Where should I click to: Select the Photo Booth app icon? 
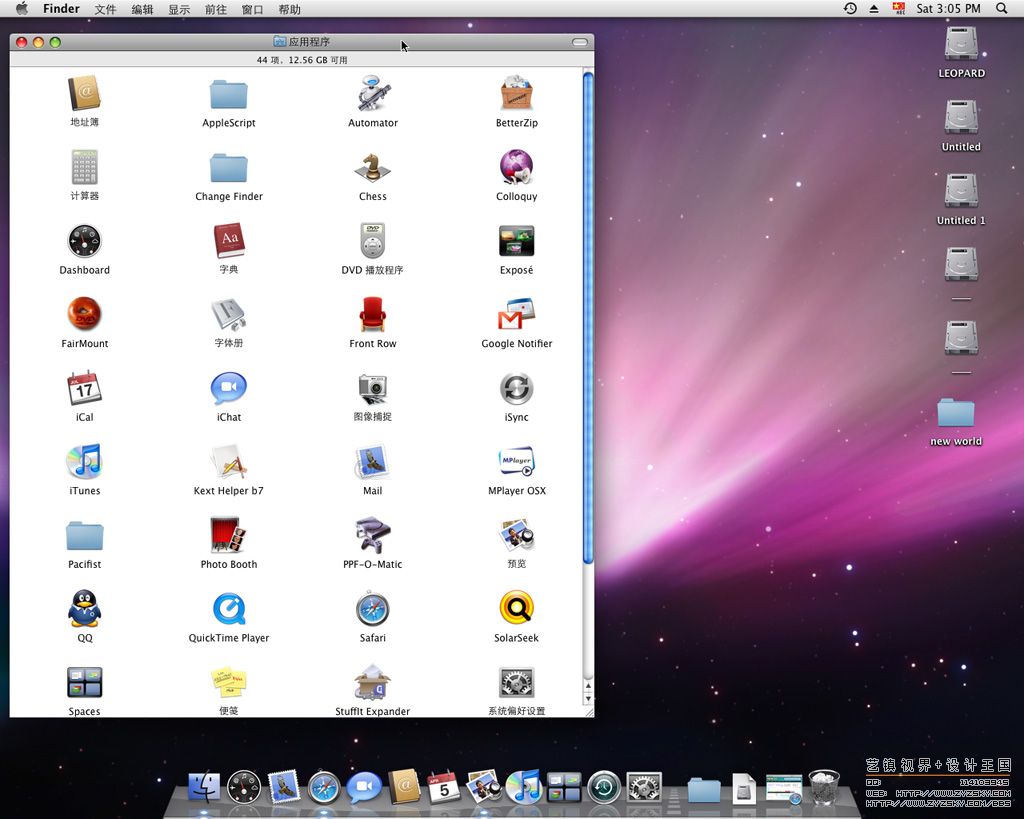229,535
